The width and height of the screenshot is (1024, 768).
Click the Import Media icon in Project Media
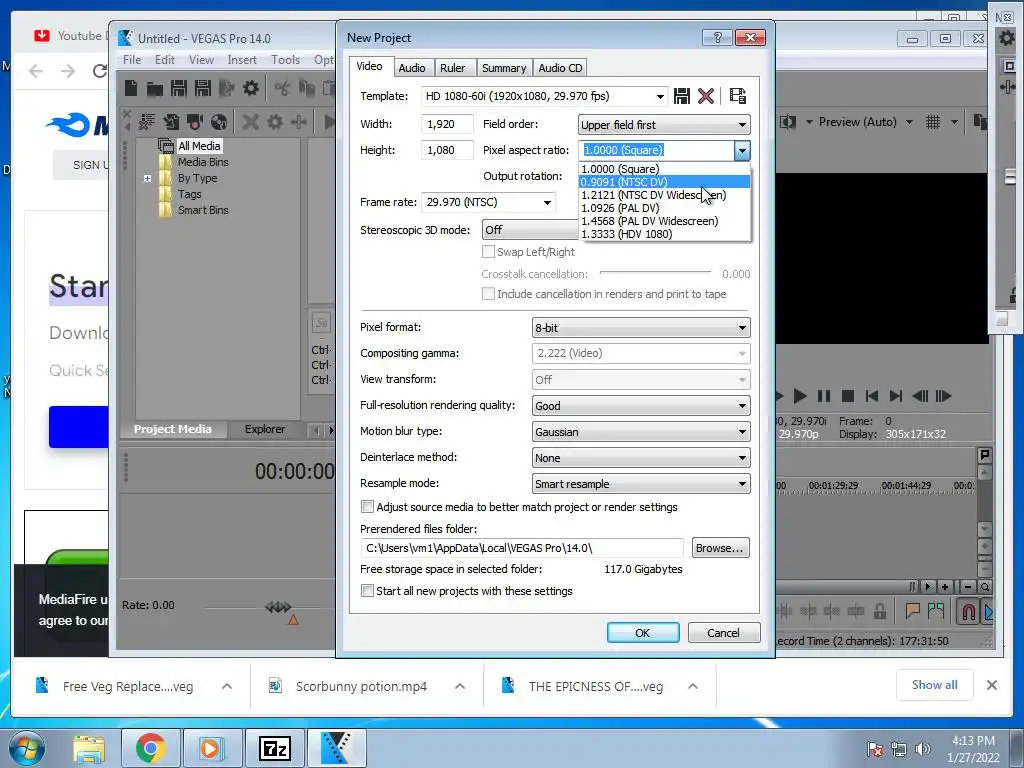click(171, 121)
